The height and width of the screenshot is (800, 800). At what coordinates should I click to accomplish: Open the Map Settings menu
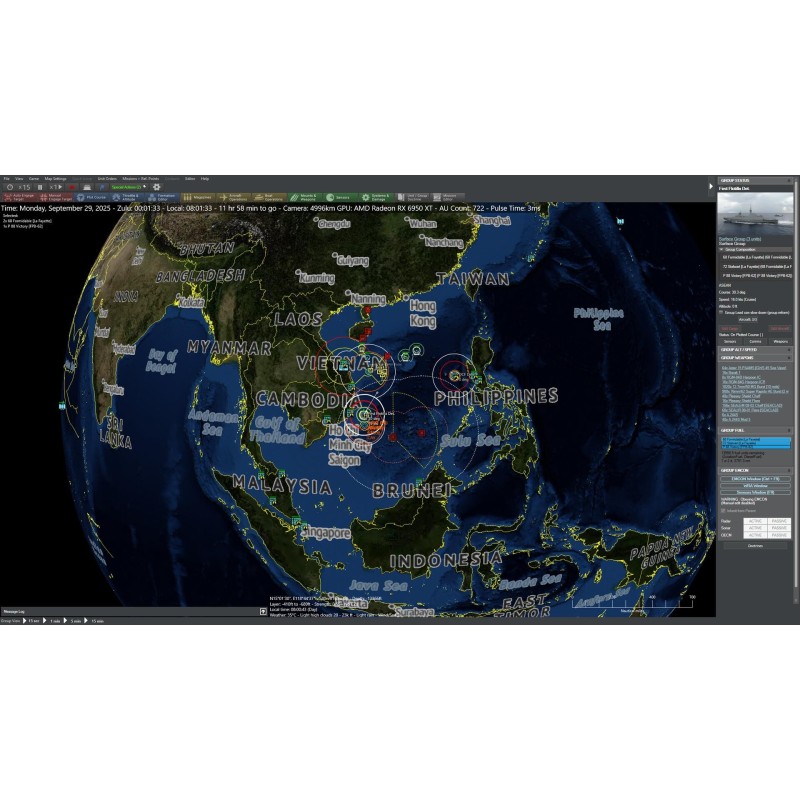(x=54, y=178)
